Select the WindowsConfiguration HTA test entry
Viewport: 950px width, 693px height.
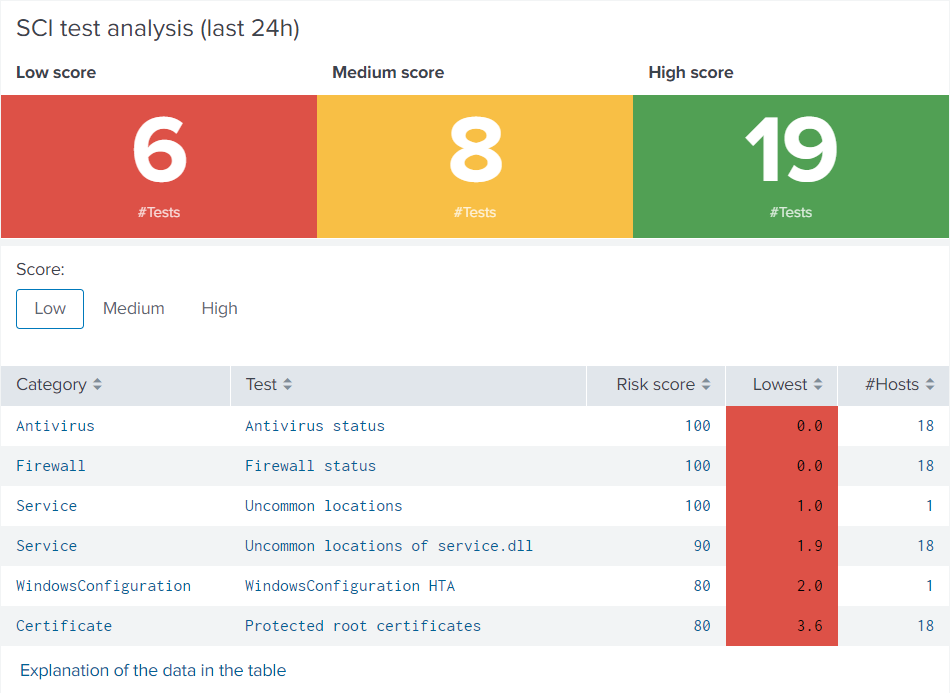tap(349, 586)
